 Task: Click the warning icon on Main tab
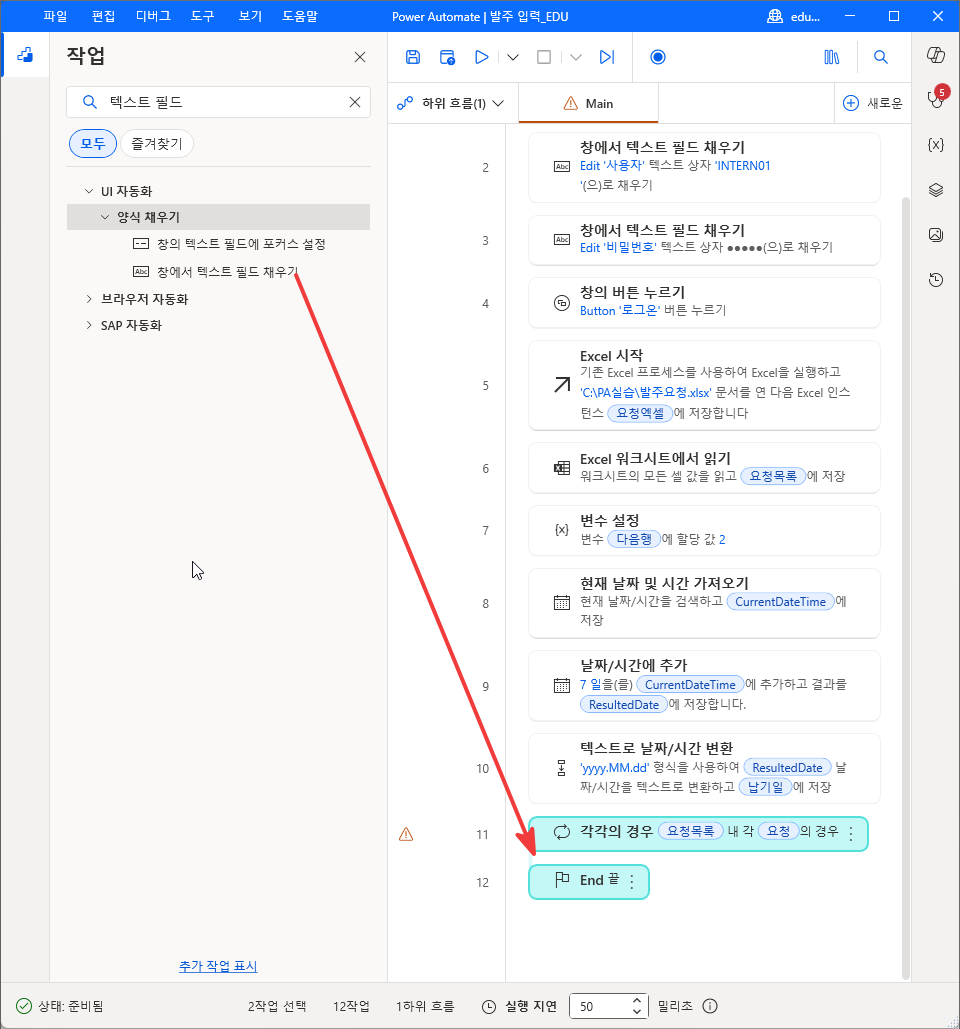[x=571, y=104]
